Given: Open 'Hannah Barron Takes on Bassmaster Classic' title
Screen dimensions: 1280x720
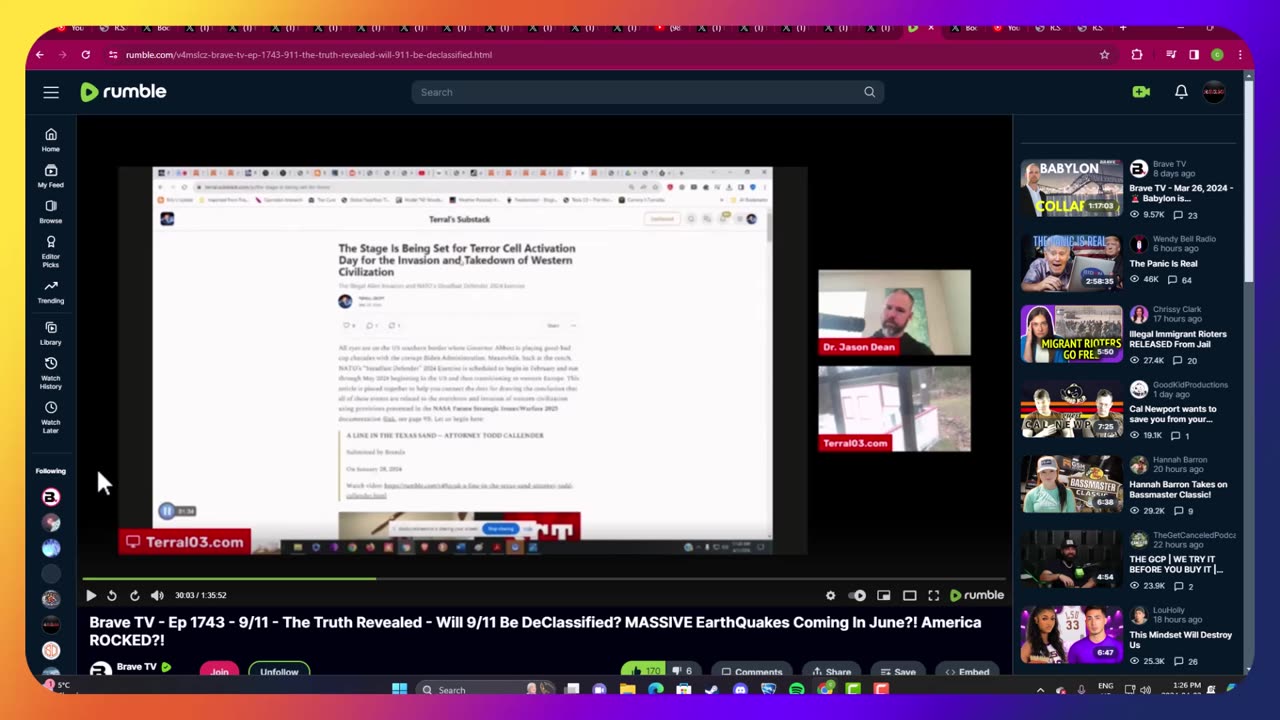Looking at the screenshot, I should (1178, 489).
